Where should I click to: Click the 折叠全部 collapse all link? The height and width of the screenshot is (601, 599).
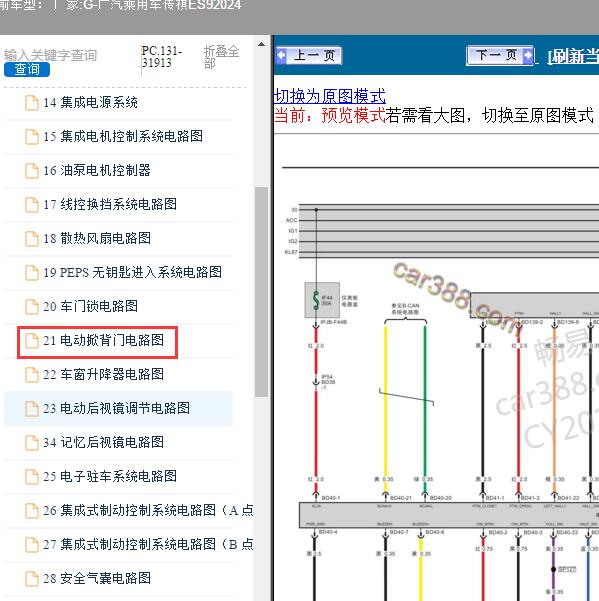click(x=221, y=57)
